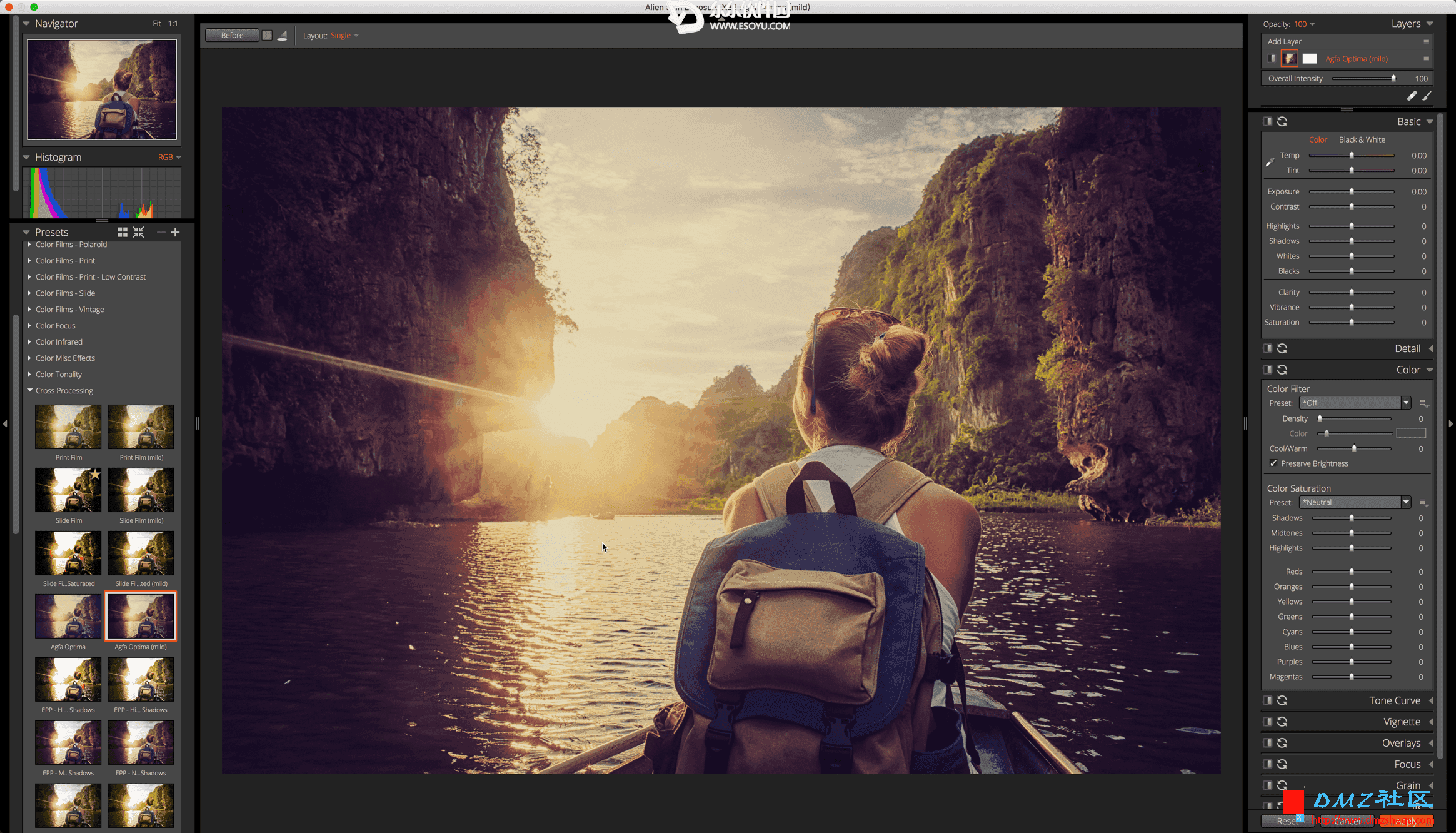The height and width of the screenshot is (833, 1456).
Task: Toggle the Basic panel effect on/off
Action: (1267, 121)
